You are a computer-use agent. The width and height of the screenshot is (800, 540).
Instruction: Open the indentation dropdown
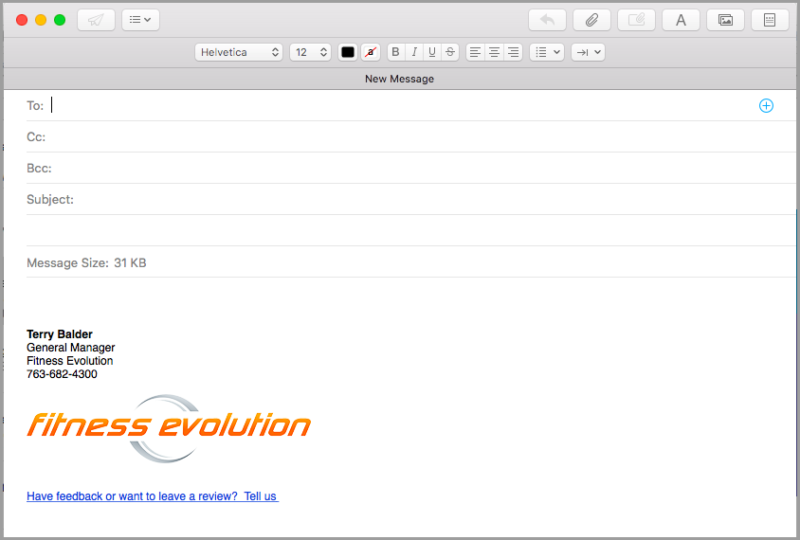pyautogui.click(x=588, y=52)
